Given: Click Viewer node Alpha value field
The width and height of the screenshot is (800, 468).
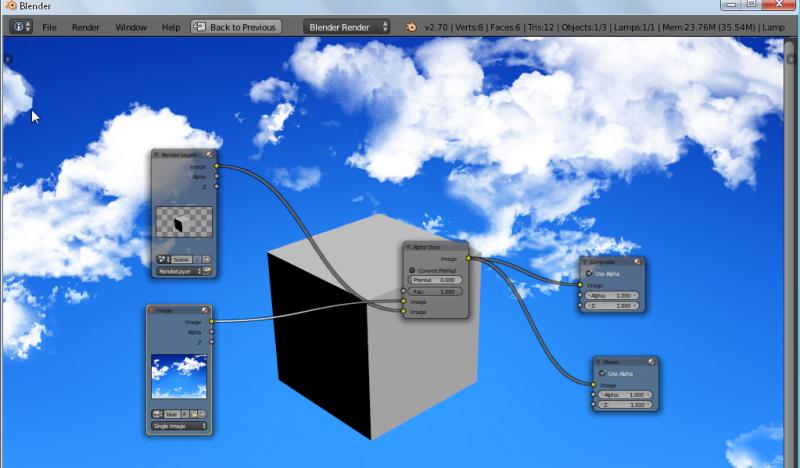Looking at the screenshot, I should 625,395.
